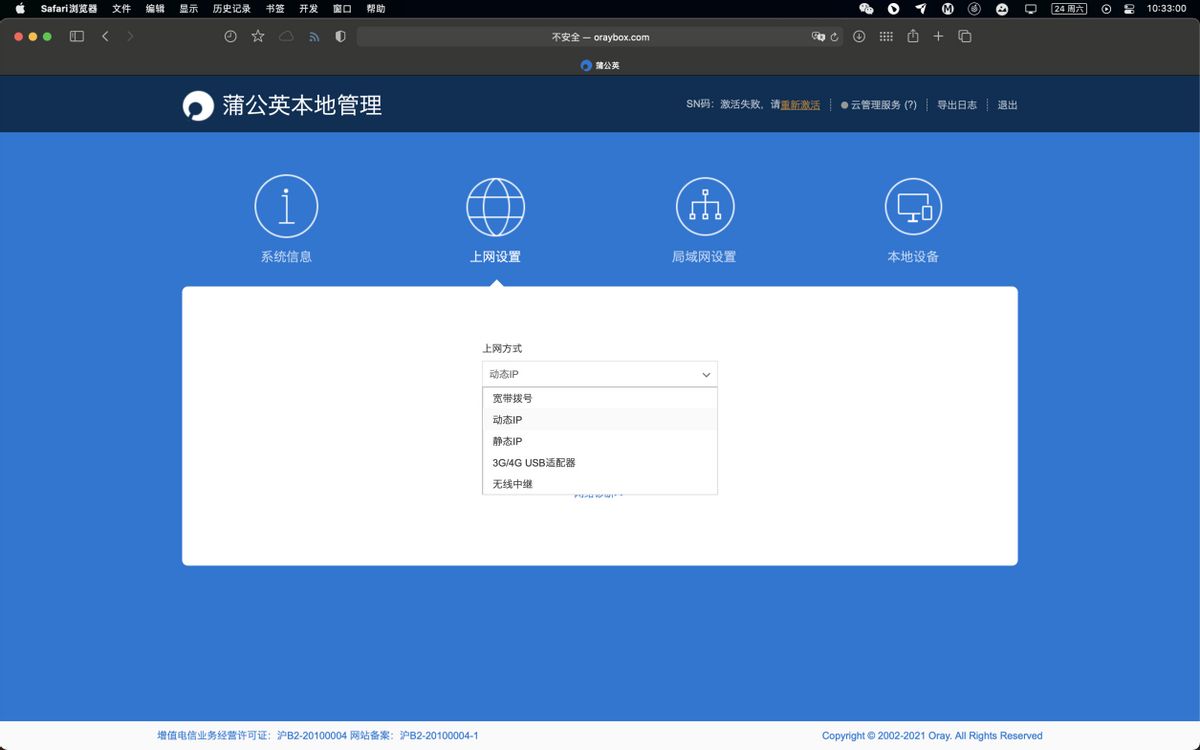Go back with the Safari back arrow
This screenshot has height=750, width=1200.
[105, 37]
